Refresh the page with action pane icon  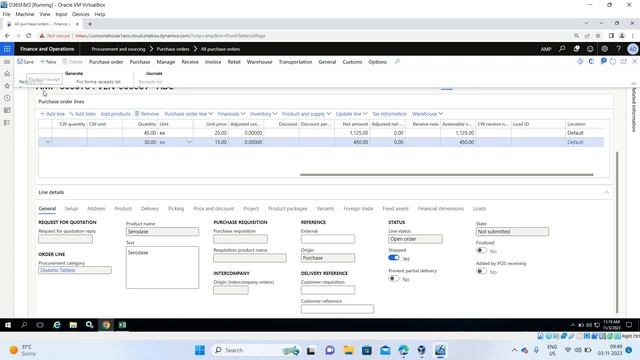click(x=613, y=62)
